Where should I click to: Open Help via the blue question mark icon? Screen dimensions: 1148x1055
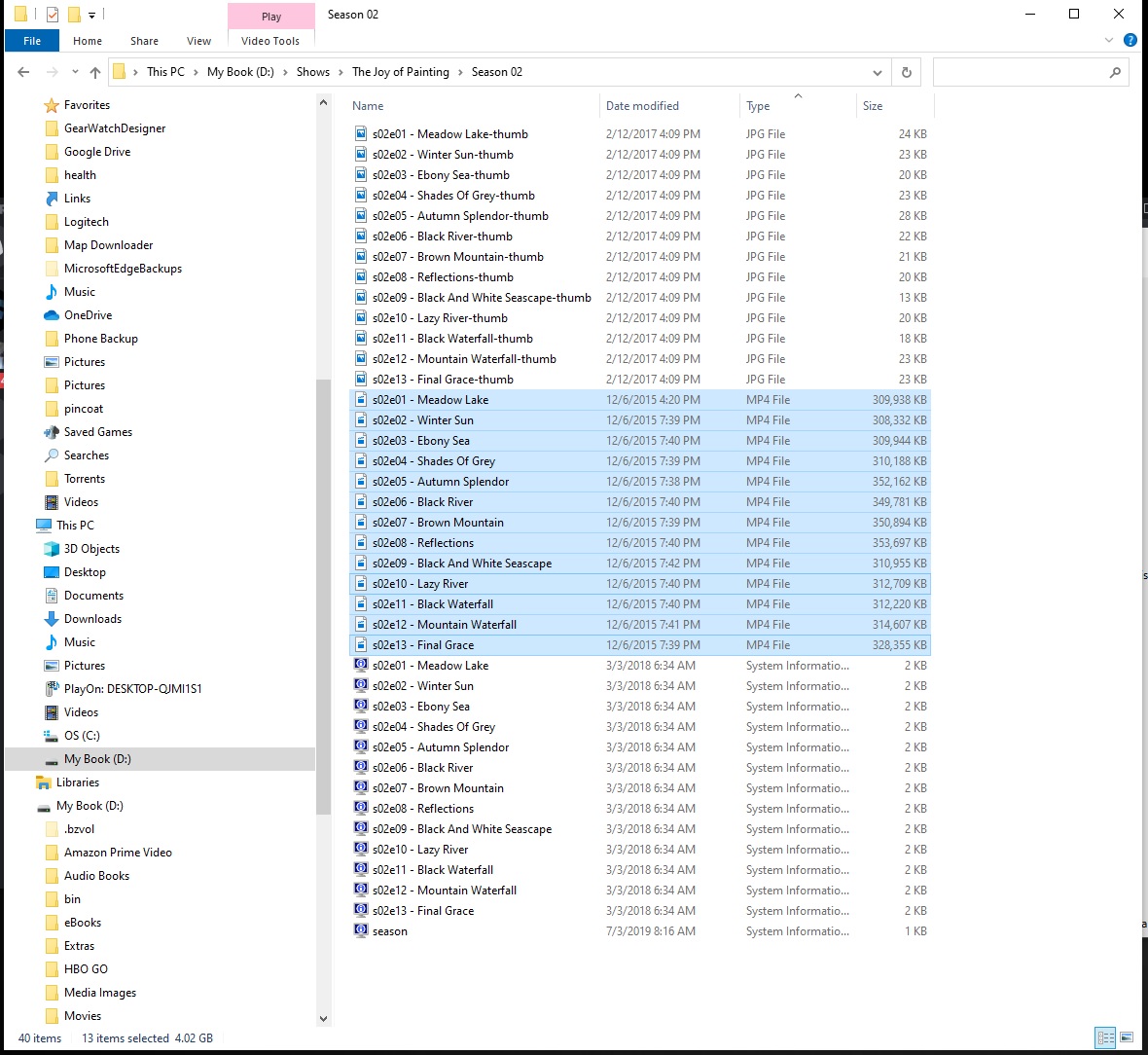pyautogui.click(x=1130, y=40)
